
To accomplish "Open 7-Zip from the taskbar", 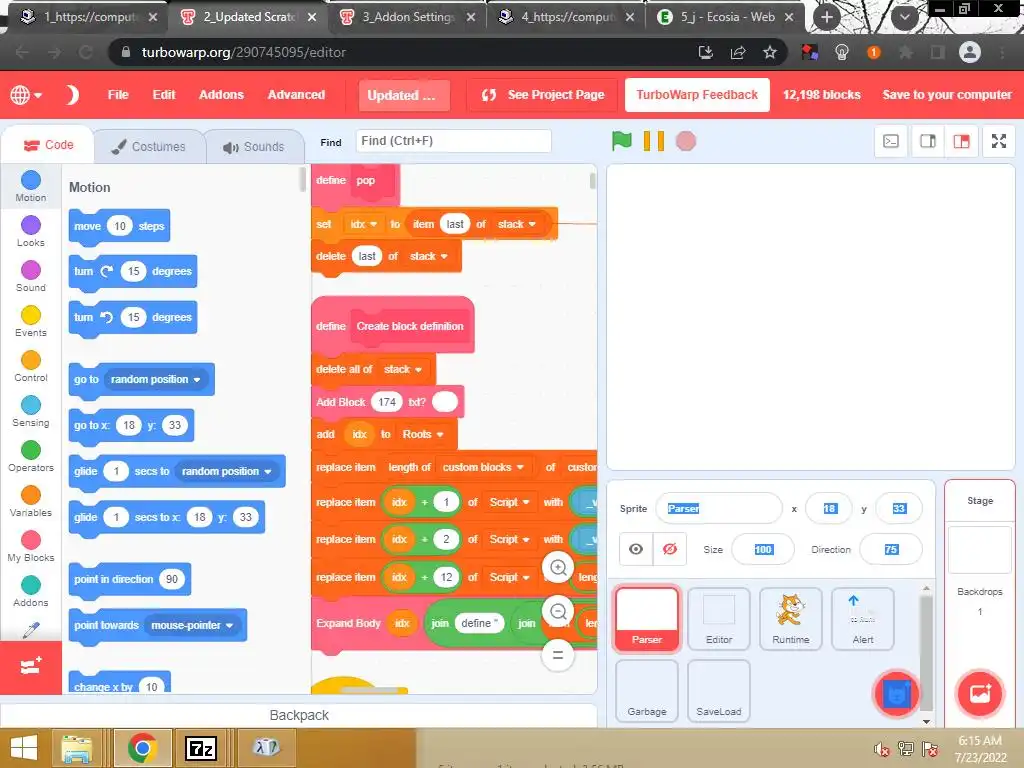I will [x=200, y=748].
